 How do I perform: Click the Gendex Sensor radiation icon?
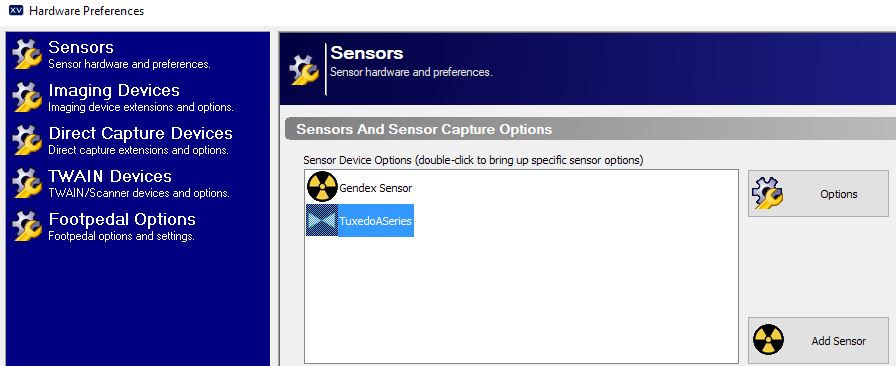[x=322, y=187]
